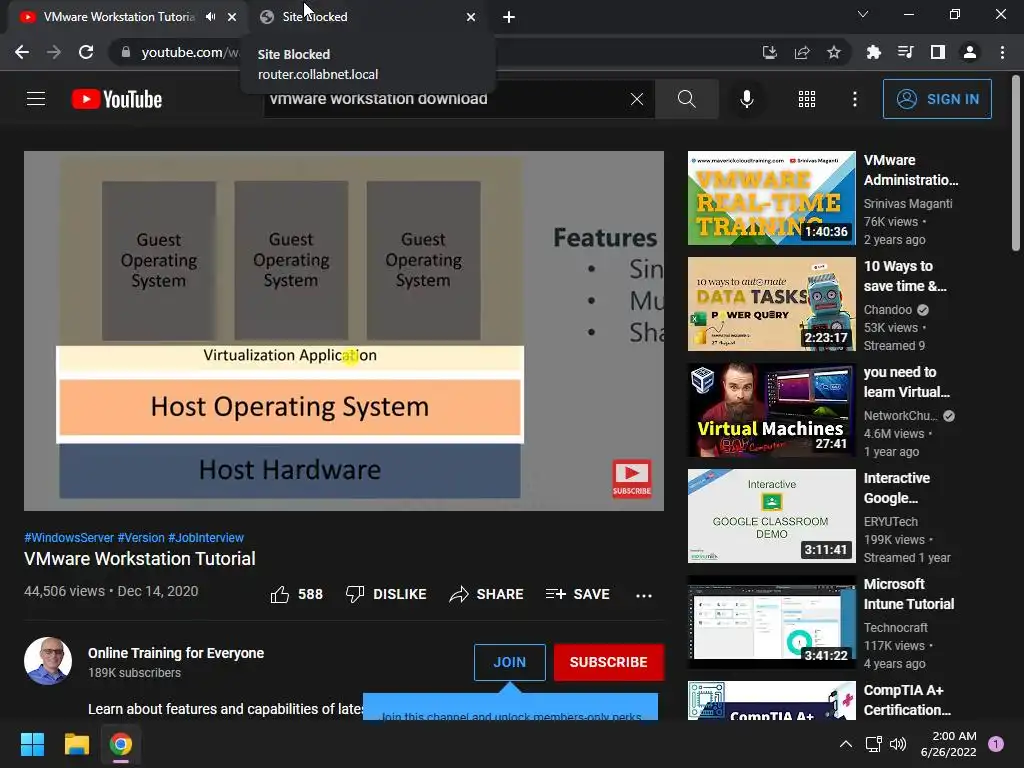
Task: Click the Srinivas Maganti channel name
Action: (x=908, y=204)
